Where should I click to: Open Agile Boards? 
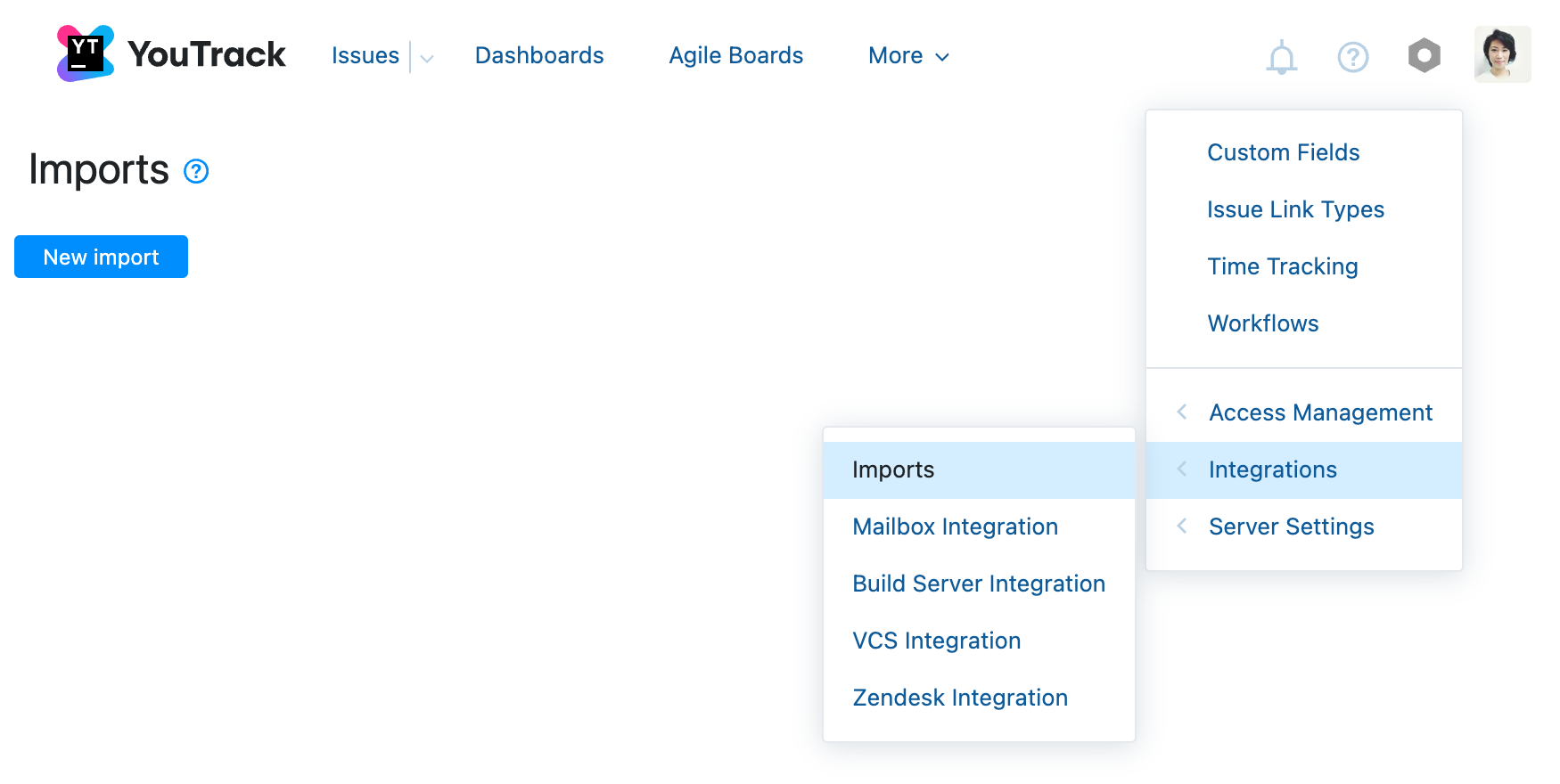pyautogui.click(x=735, y=55)
